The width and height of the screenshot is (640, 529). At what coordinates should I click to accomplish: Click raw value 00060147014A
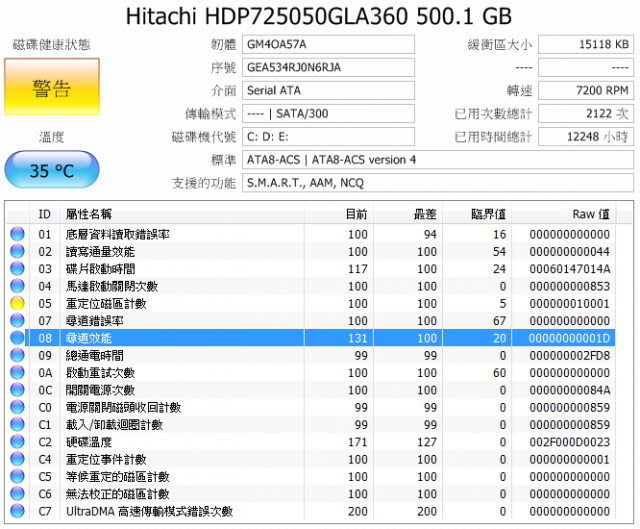[569, 269]
